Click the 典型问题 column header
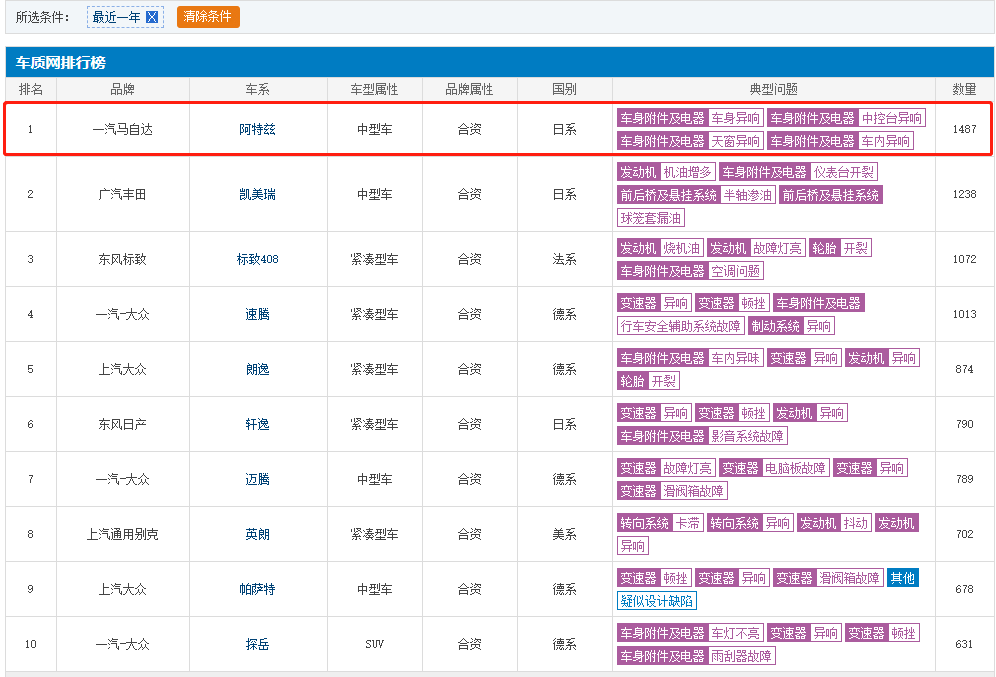Viewport: 996px width, 677px height. point(774,90)
